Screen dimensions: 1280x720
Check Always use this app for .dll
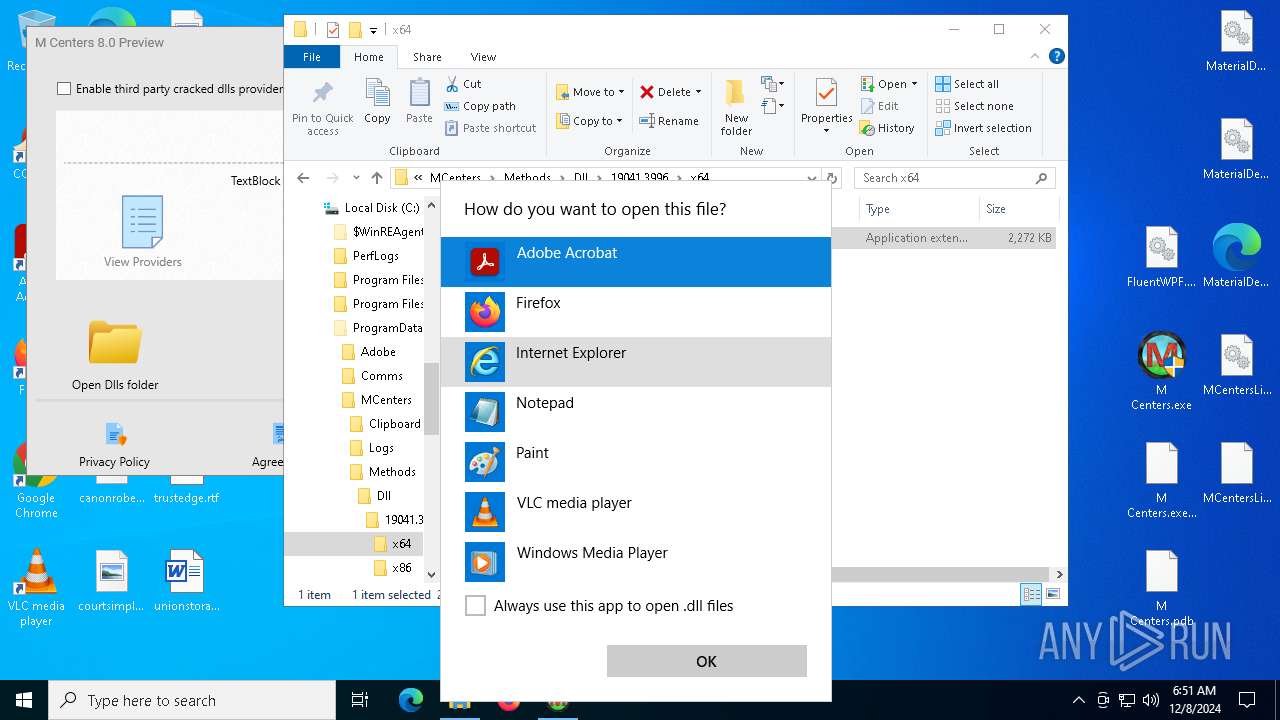(476, 606)
